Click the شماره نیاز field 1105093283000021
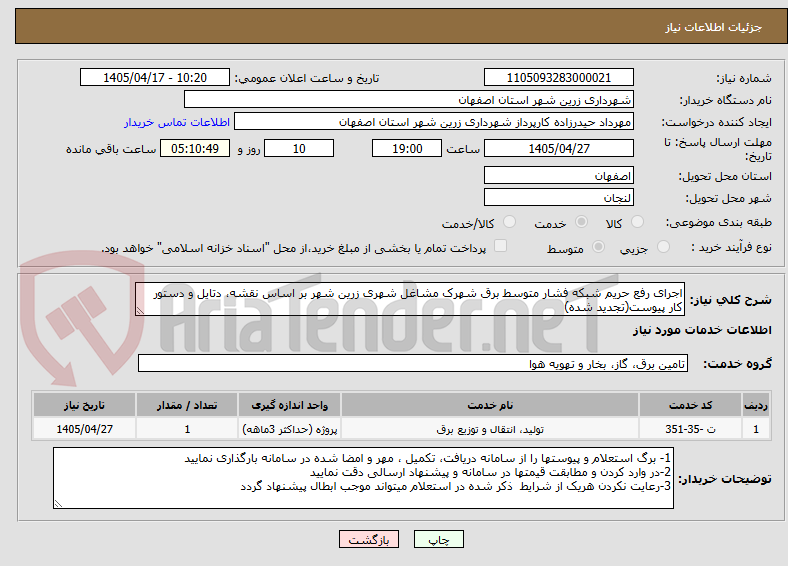This screenshot has width=788, height=566. [558, 77]
